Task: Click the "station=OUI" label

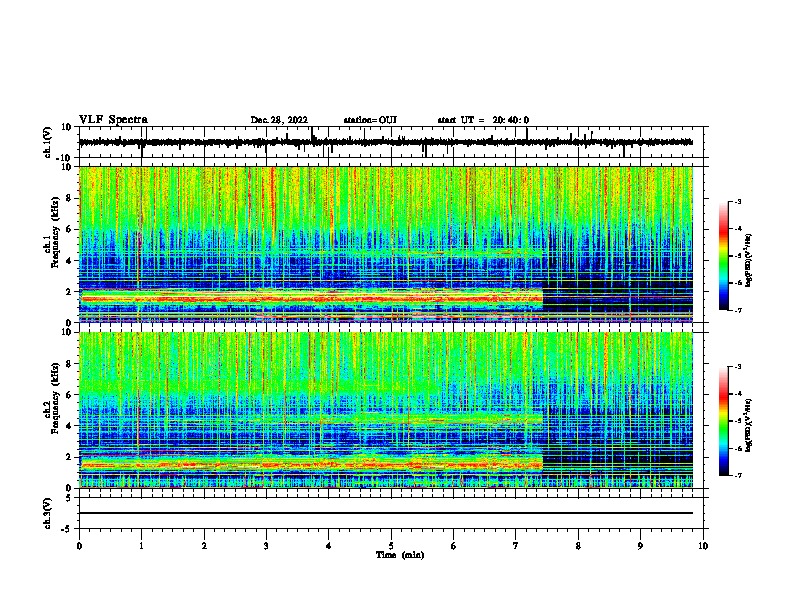Action: pos(370,120)
